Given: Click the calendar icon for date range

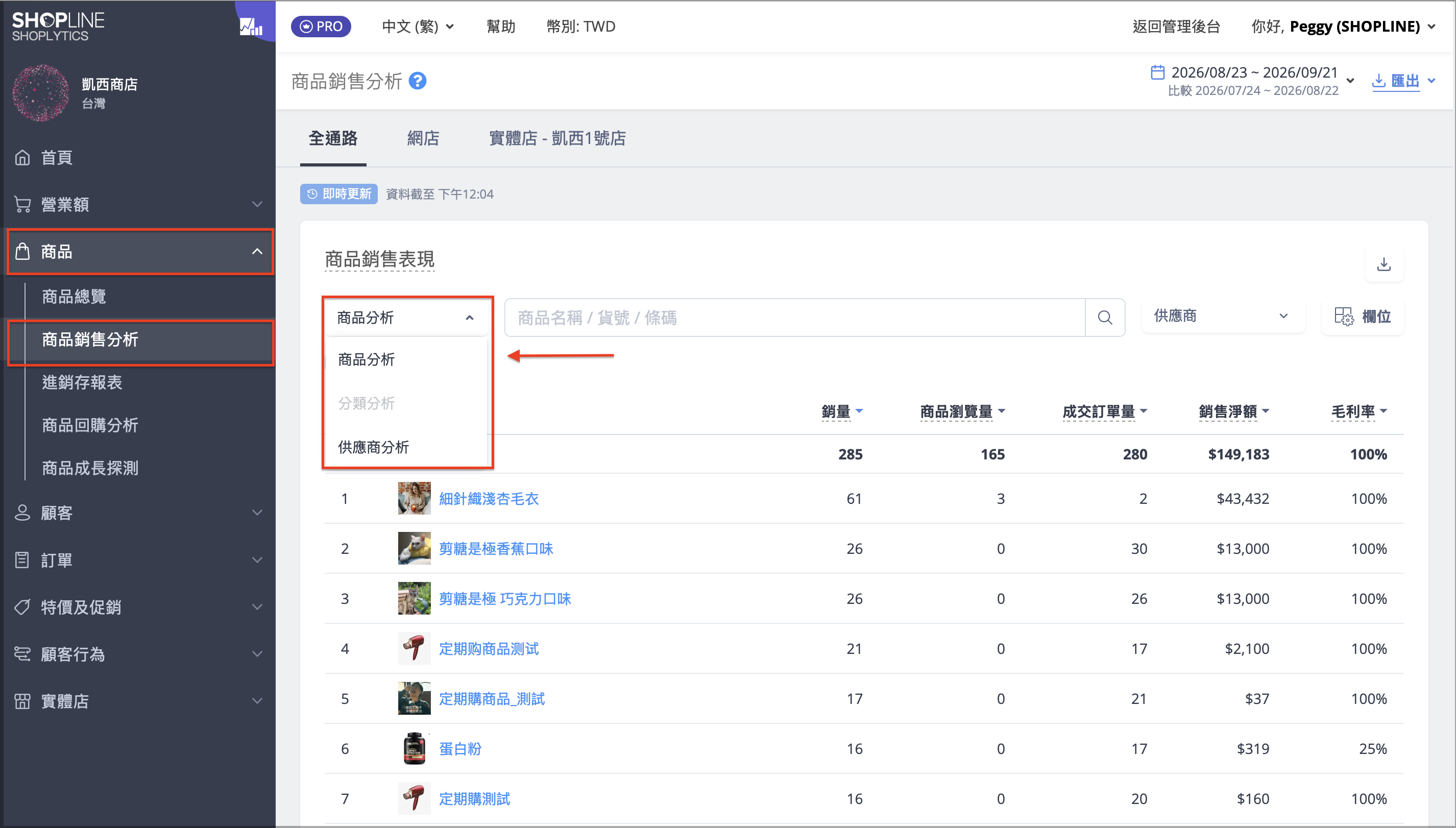Looking at the screenshot, I should pos(1157,72).
